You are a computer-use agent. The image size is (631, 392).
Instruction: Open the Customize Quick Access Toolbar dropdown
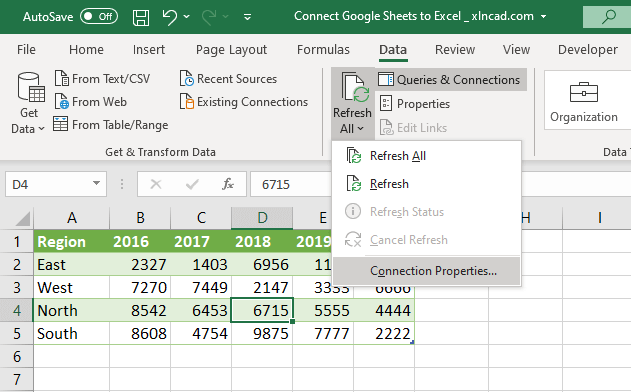pyautogui.click(x=247, y=17)
